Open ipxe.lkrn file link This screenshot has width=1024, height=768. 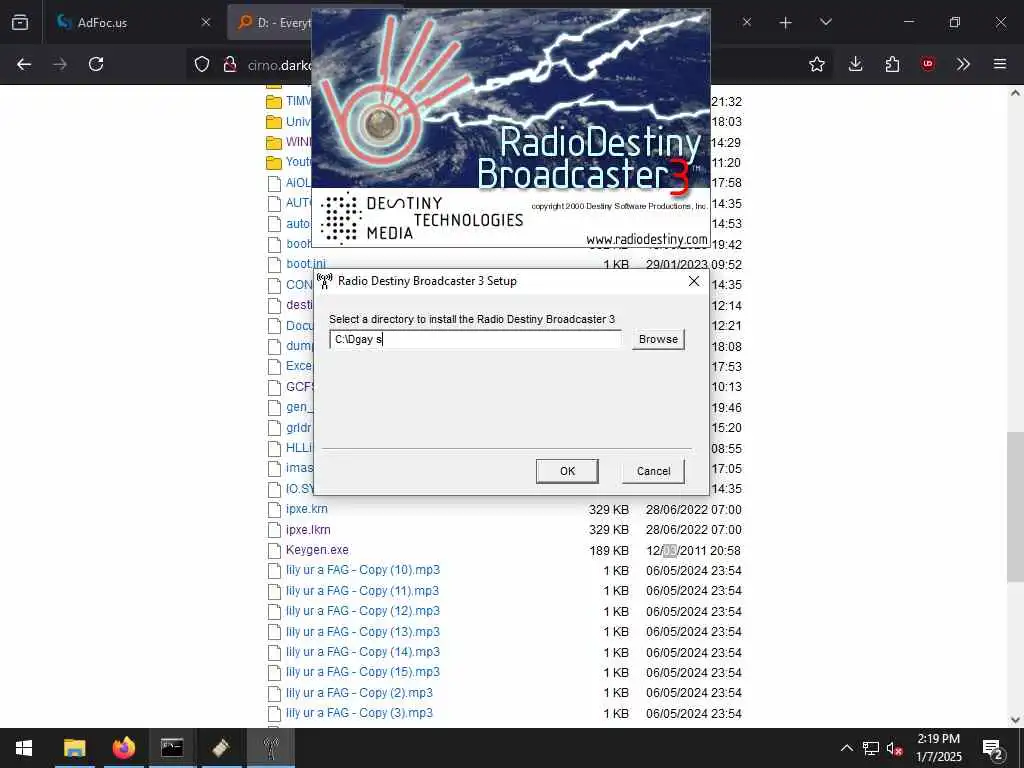(308, 530)
